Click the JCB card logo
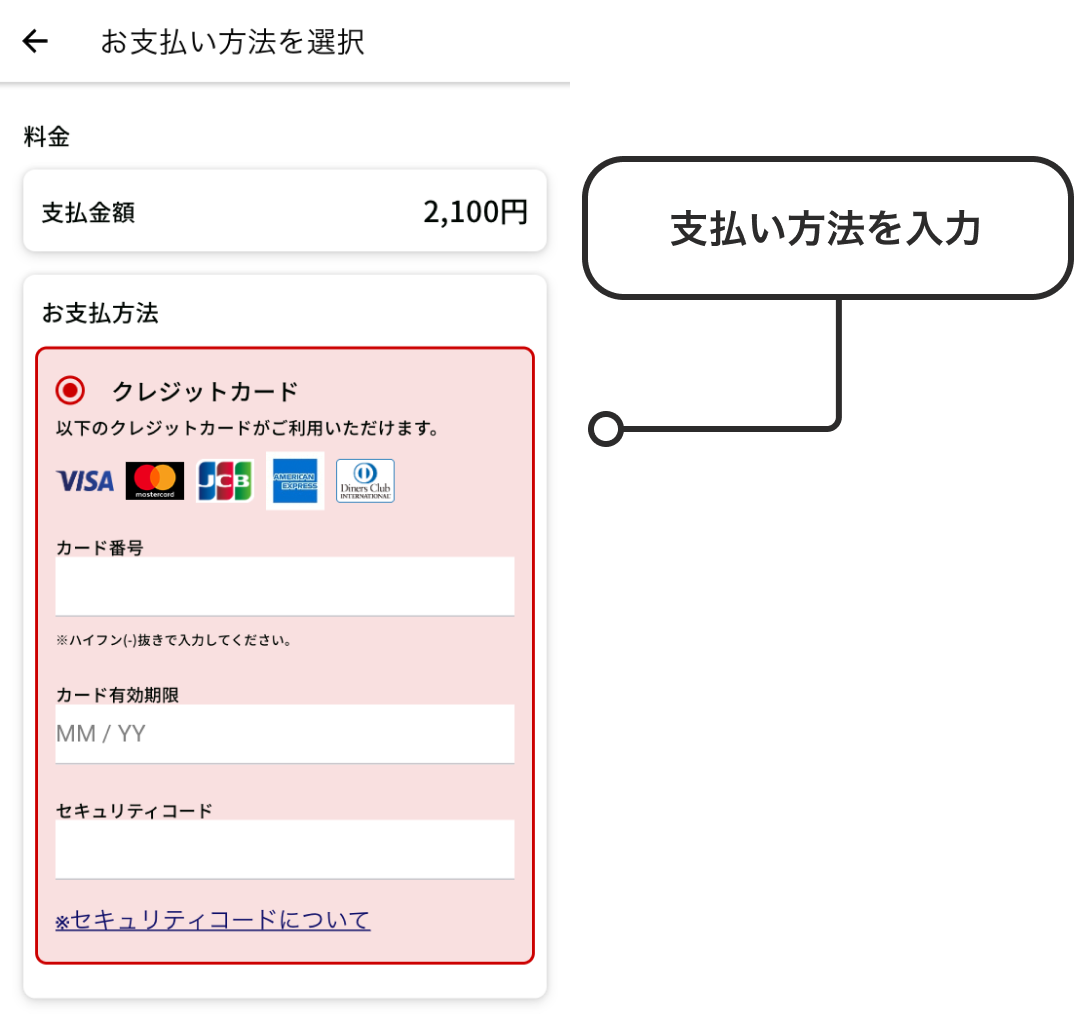This screenshot has width=1074, height=1014. coord(225,481)
